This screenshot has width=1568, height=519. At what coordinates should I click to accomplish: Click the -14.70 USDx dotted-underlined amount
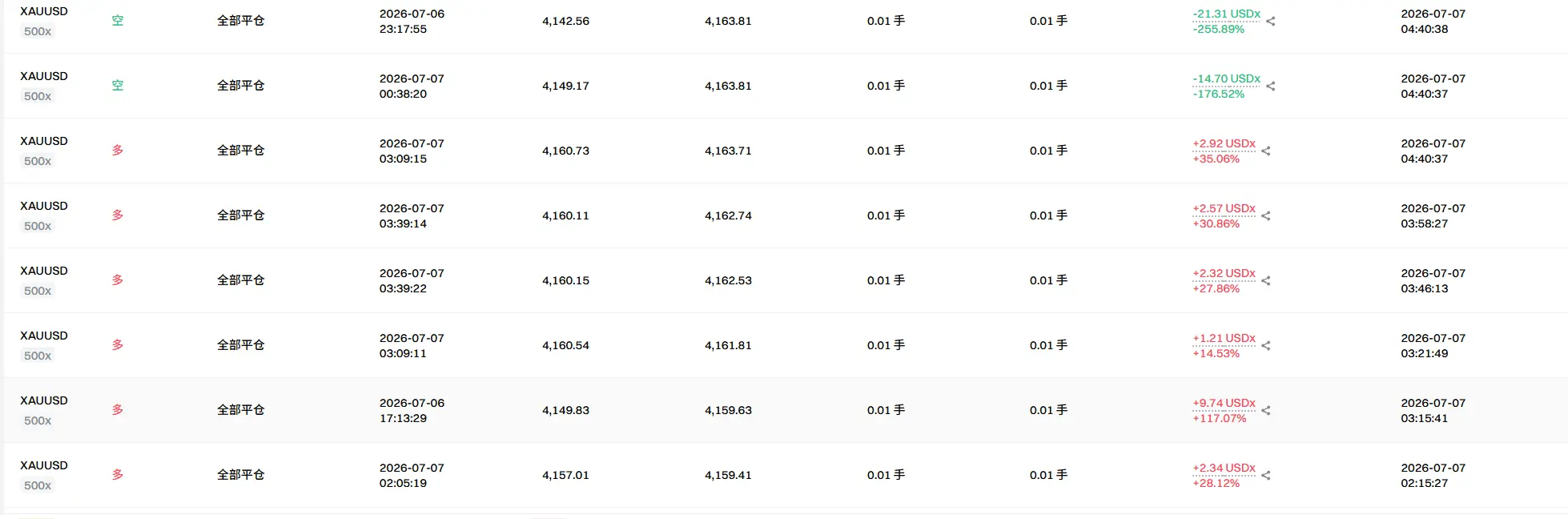click(x=1226, y=78)
